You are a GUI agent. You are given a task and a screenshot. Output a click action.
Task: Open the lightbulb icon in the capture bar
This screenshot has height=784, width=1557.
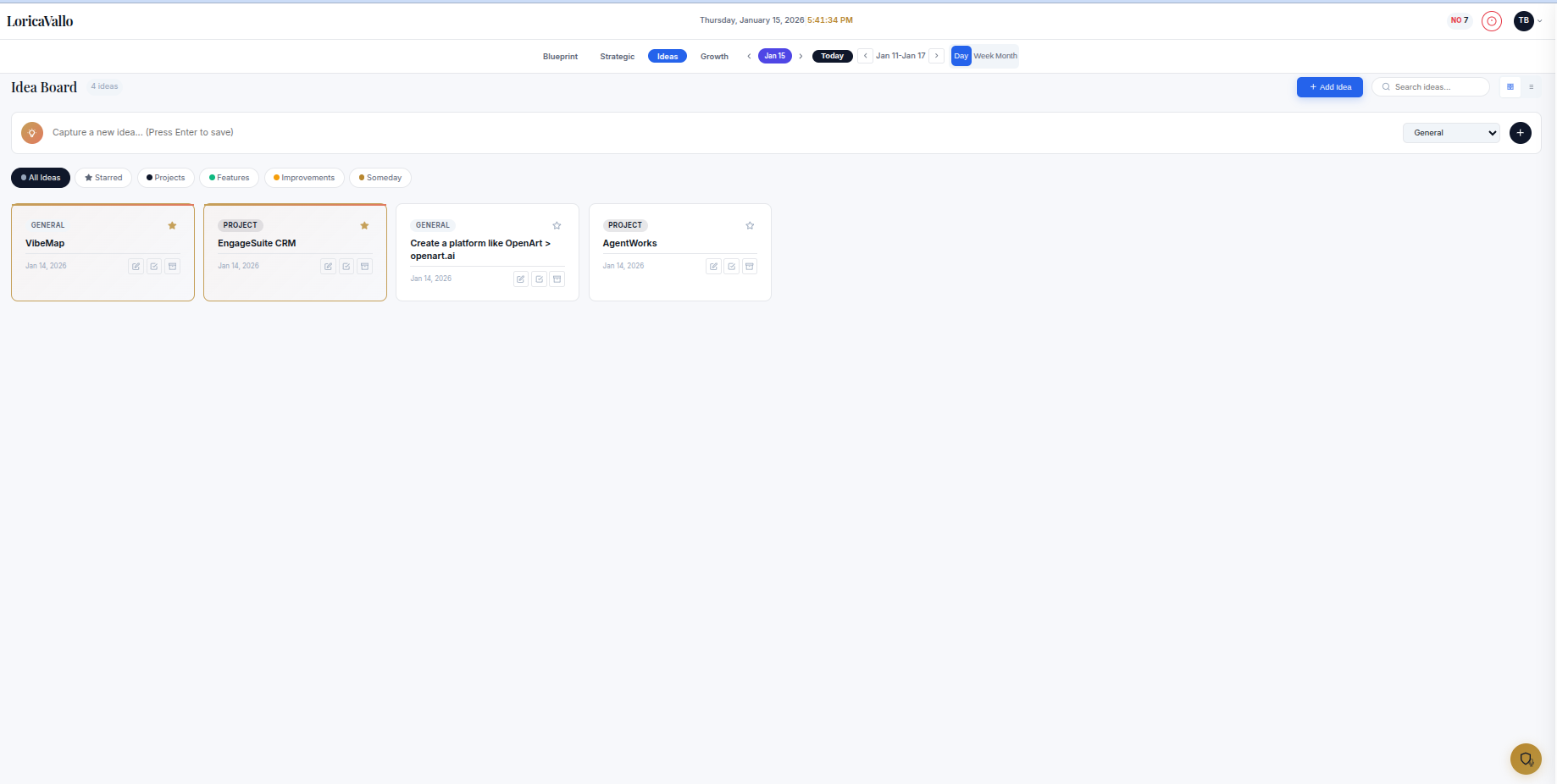coord(32,132)
